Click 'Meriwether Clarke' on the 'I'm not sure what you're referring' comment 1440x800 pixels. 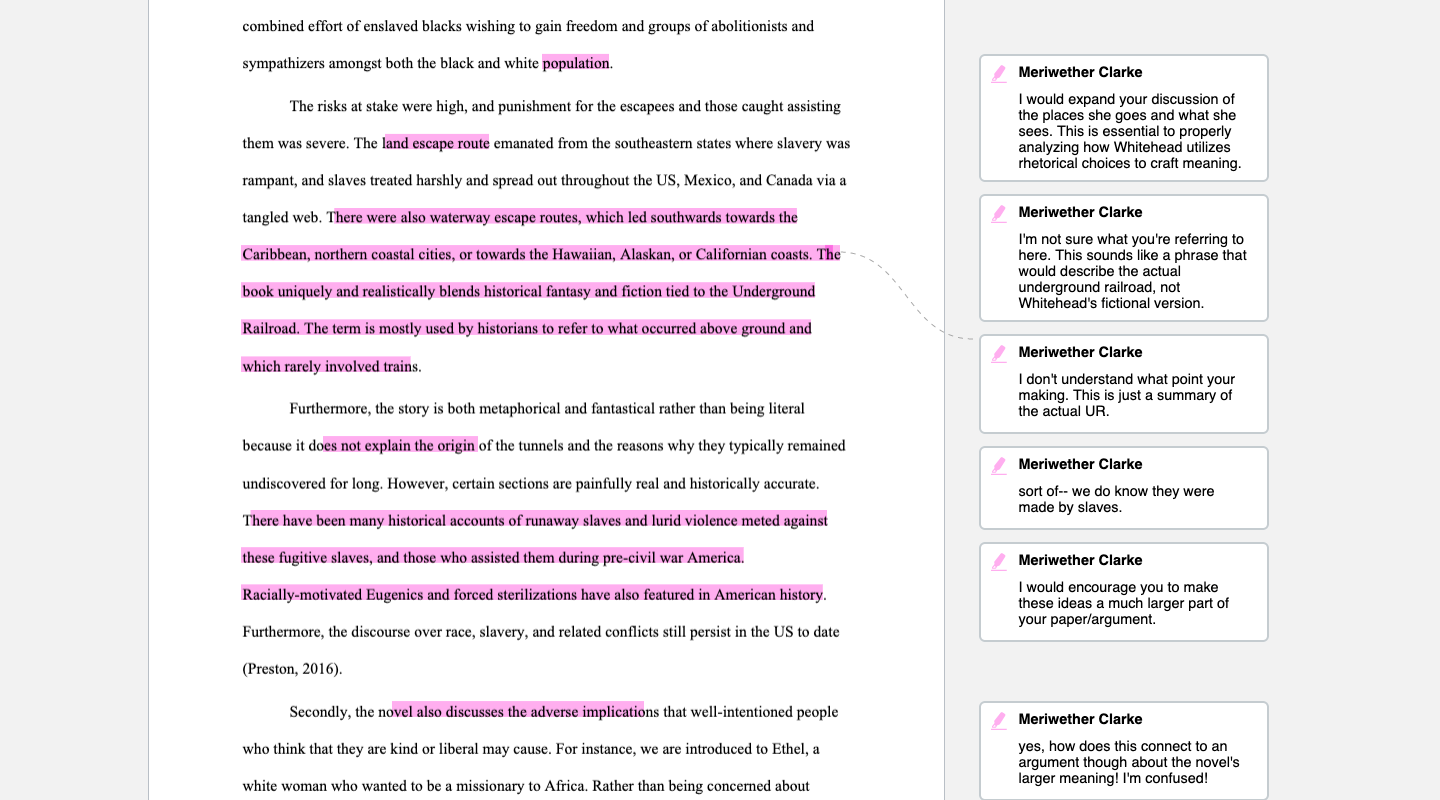click(x=1080, y=212)
